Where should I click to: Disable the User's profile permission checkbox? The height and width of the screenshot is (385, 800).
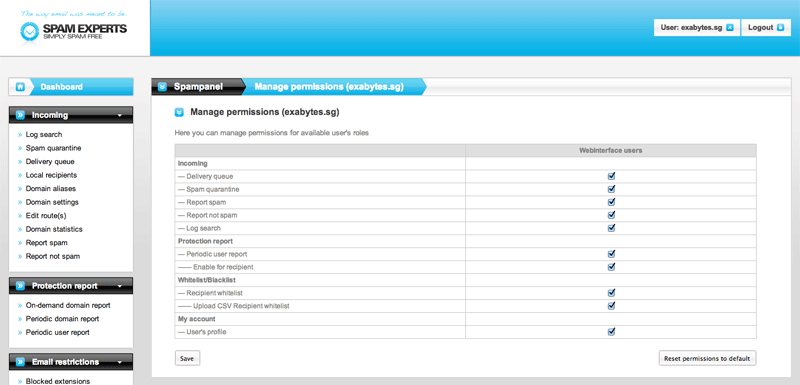[x=611, y=331]
